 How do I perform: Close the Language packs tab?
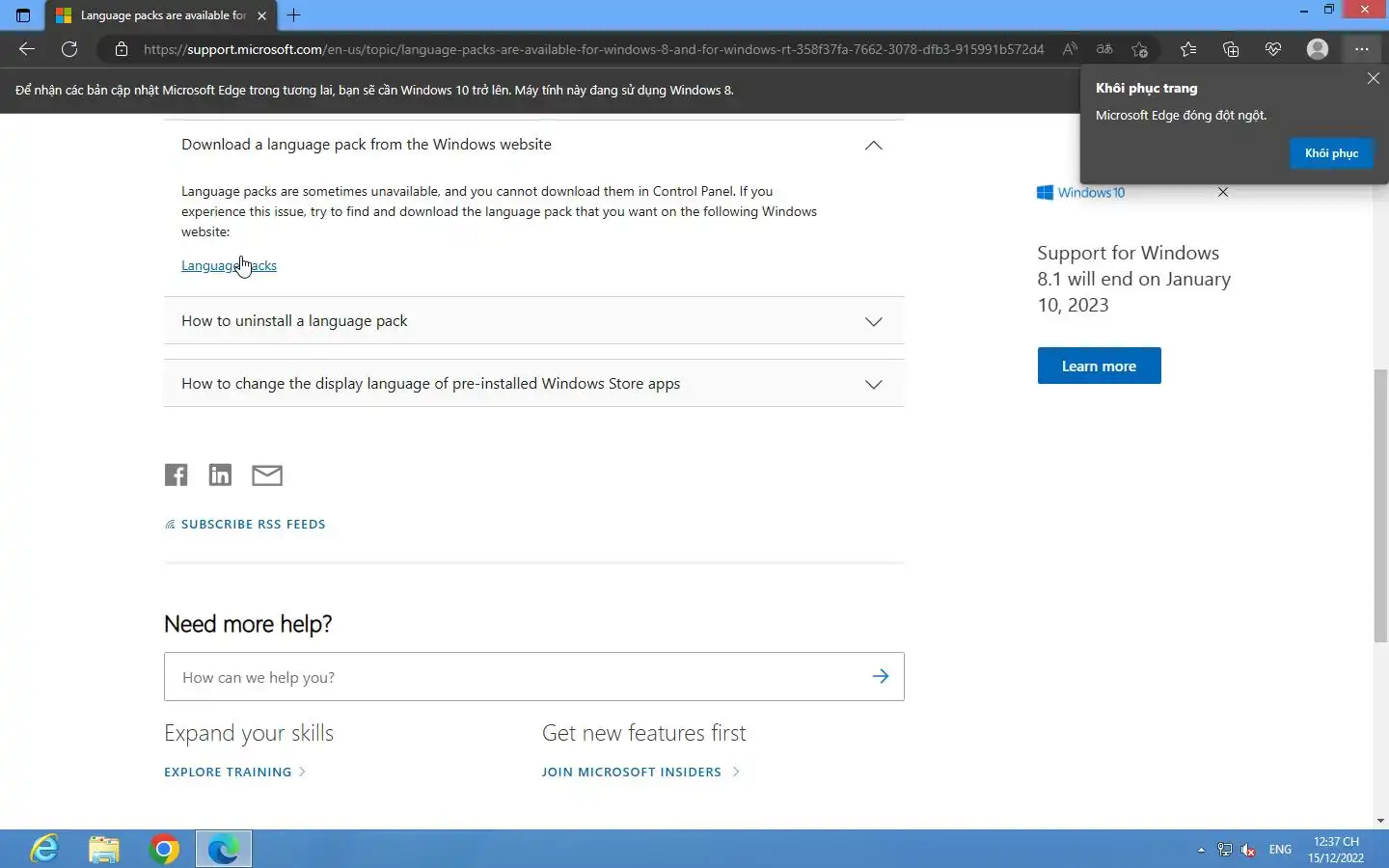[x=261, y=15]
